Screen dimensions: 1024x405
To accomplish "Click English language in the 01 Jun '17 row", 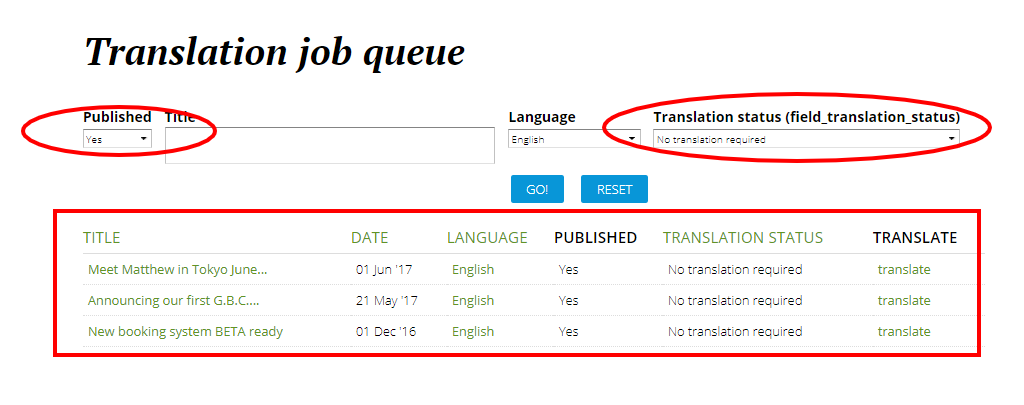I will click(473, 269).
